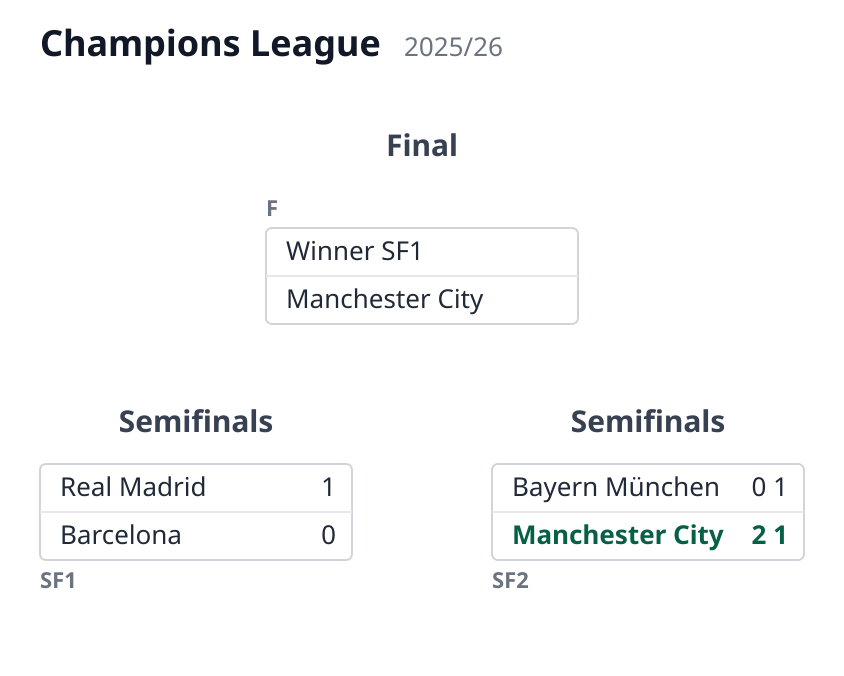844x676 pixels.
Task: Click the Final round heading
Action: tap(422, 145)
